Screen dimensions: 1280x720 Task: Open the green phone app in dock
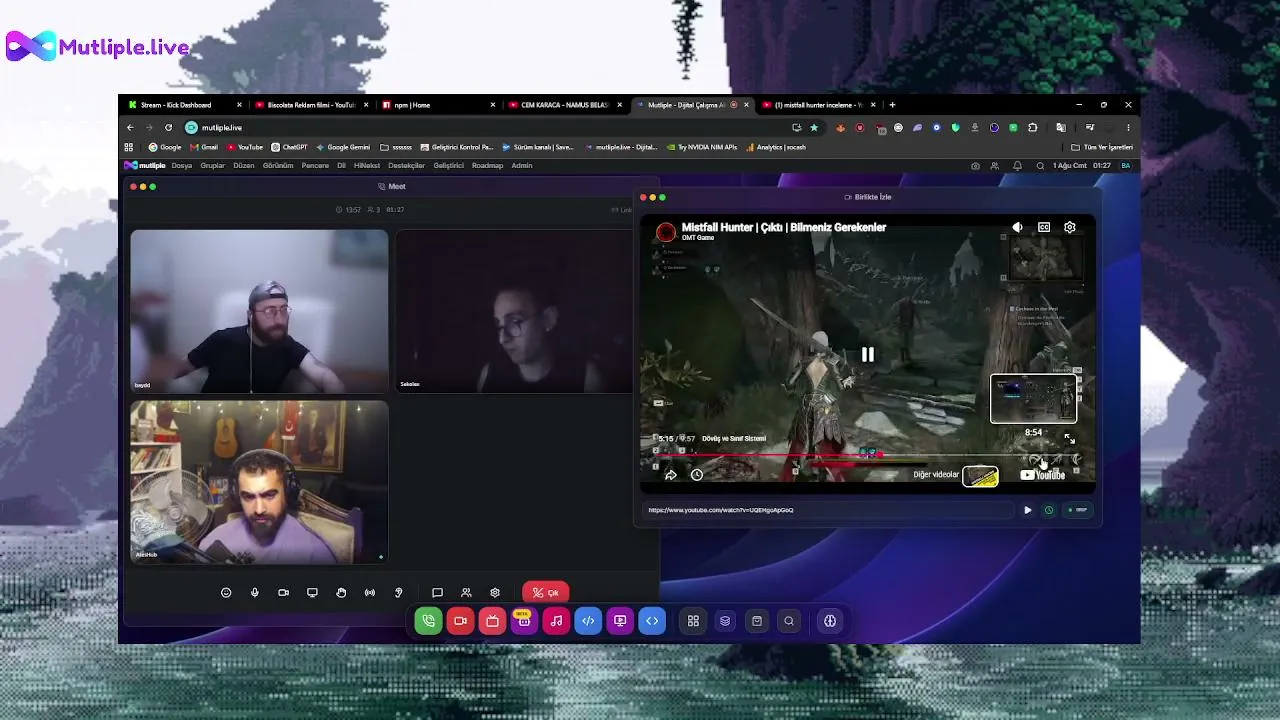(428, 621)
